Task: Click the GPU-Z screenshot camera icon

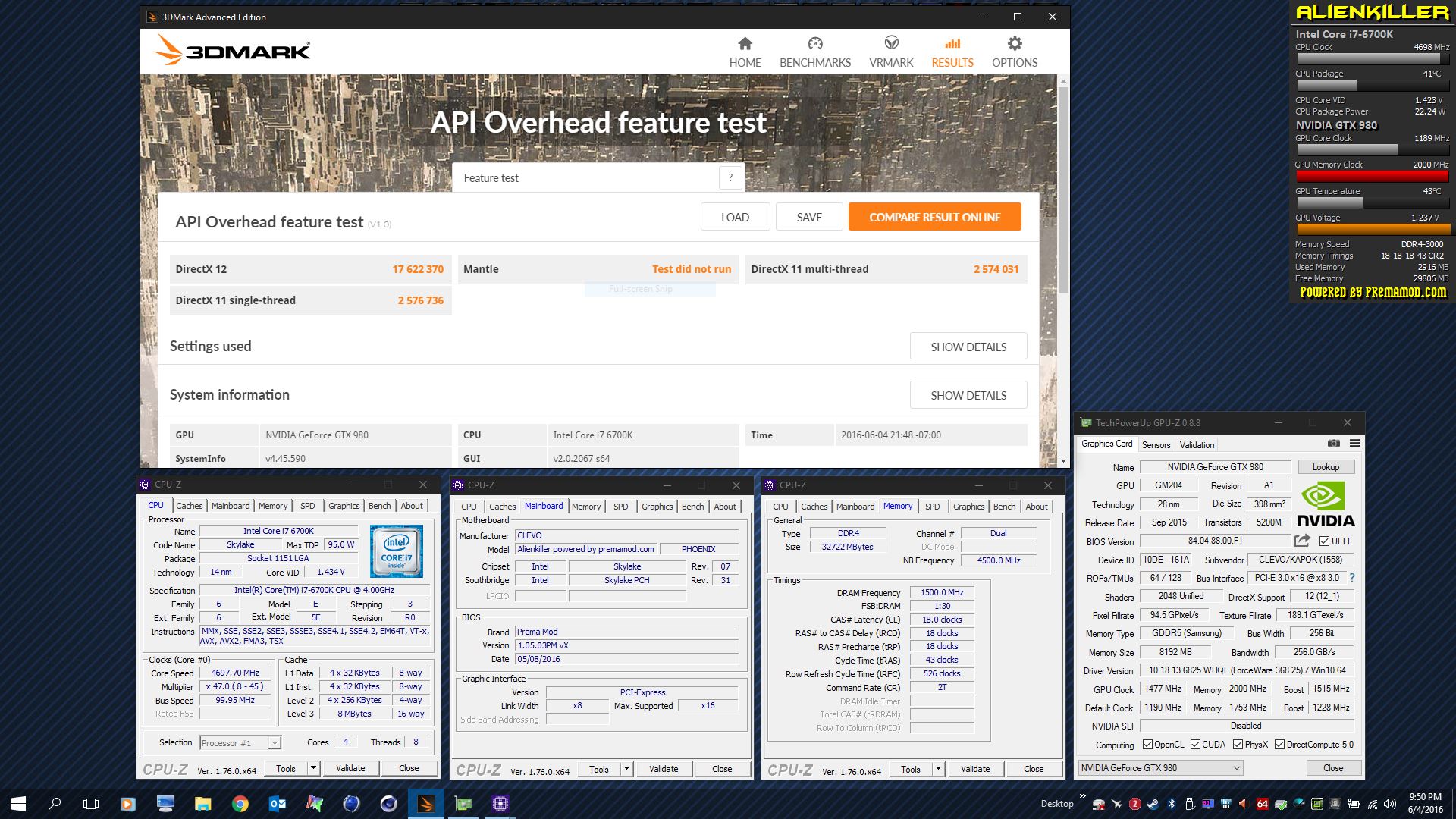Action: pos(1334,443)
